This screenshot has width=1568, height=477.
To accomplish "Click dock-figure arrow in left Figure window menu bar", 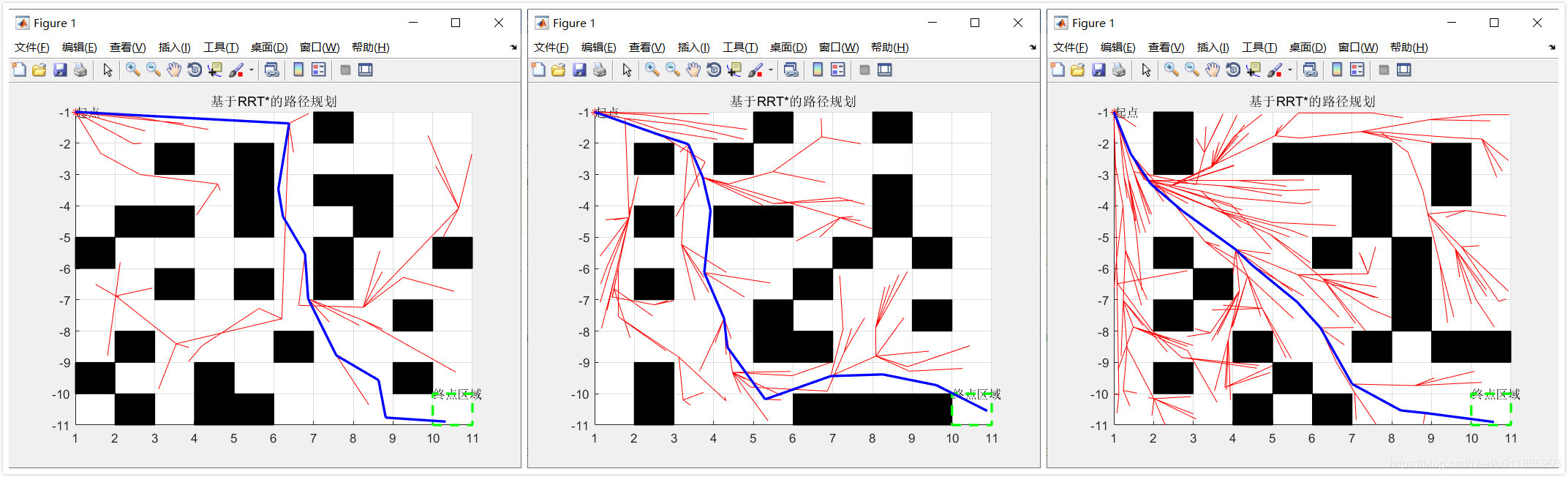I will pyautogui.click(x=513, y=48).
